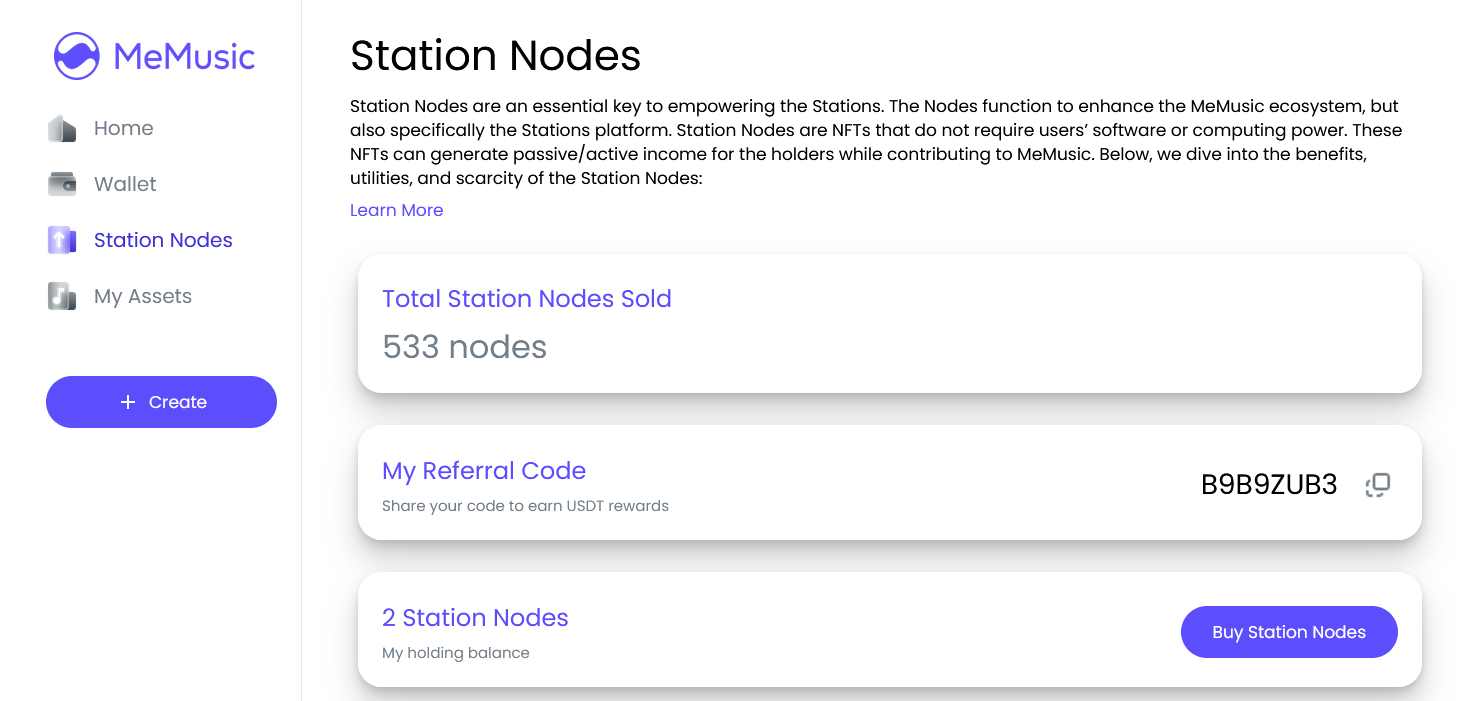The width and height of the screenshot is (1467, 701).
Task: Click the Buy Station Nodes button
Action: [x=1288, y=632]
